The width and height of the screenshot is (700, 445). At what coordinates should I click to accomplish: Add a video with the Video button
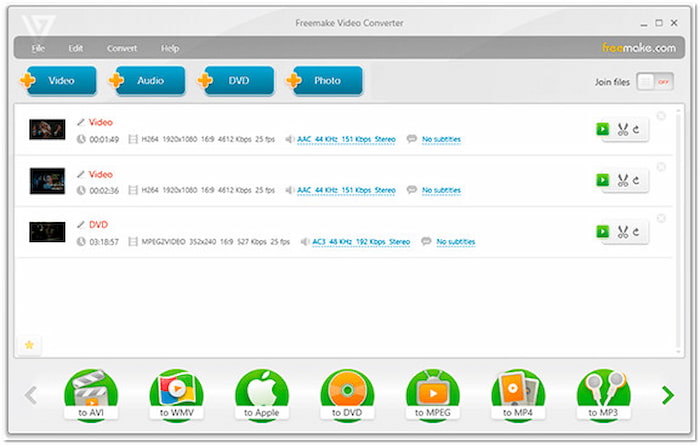59,81
